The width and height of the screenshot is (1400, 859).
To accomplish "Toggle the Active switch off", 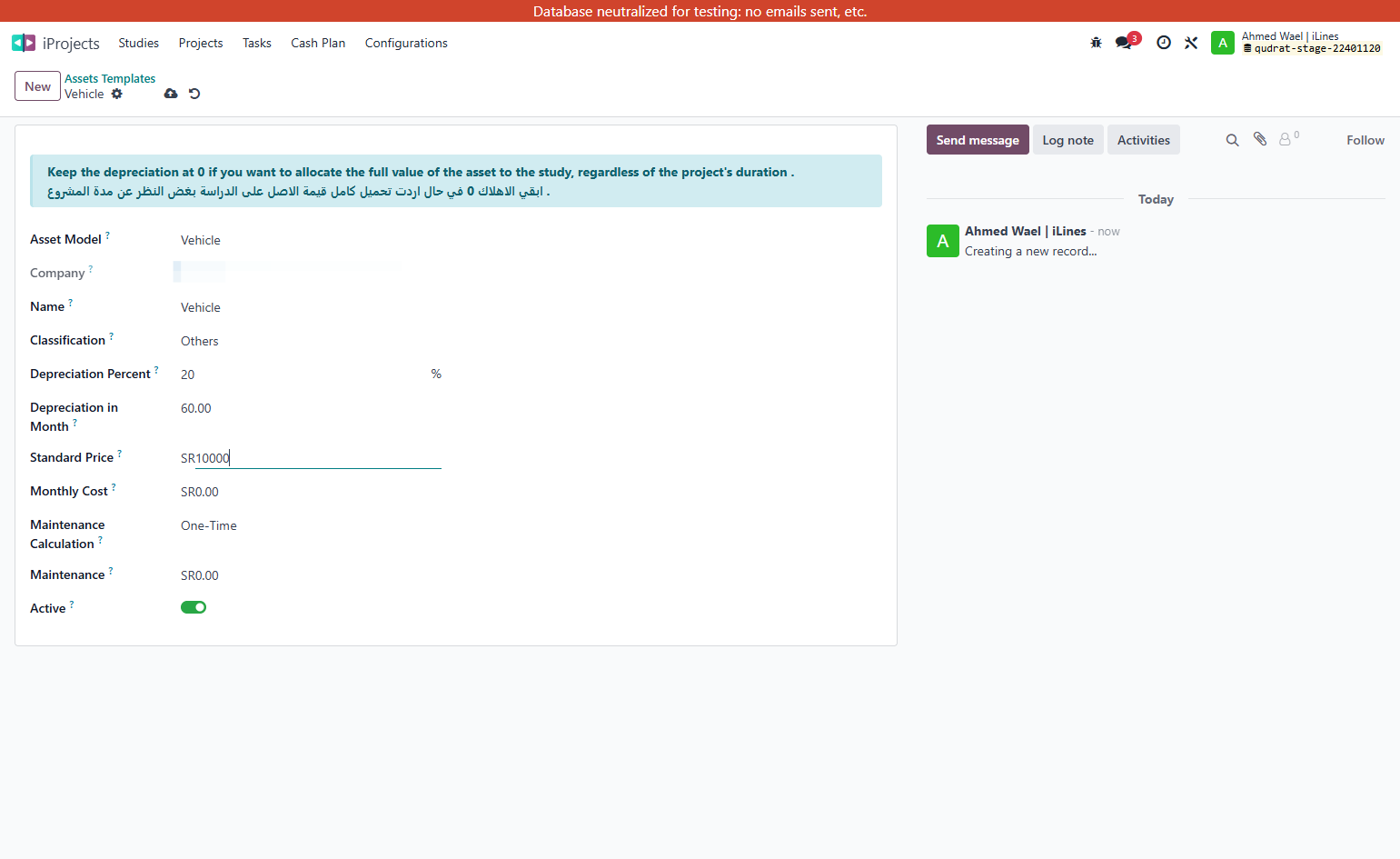I will point(194,607).
